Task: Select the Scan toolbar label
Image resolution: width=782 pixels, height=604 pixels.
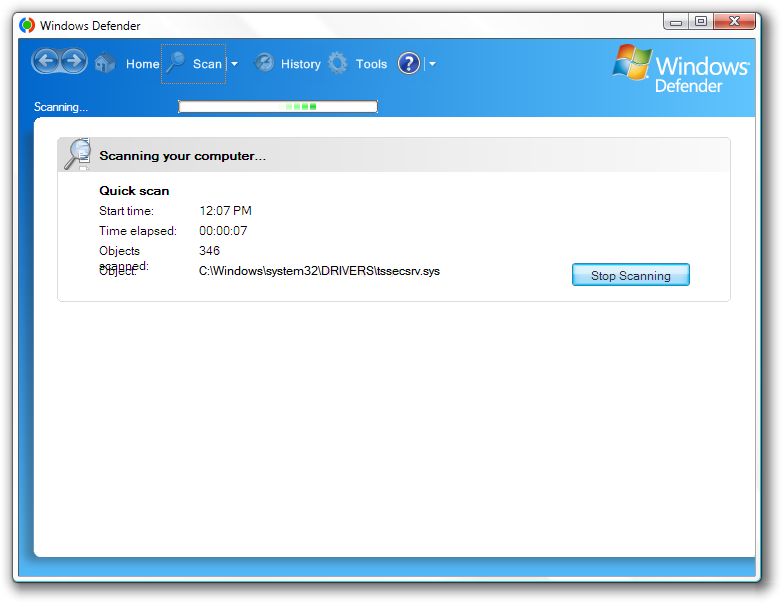Action: click(207, 64)
